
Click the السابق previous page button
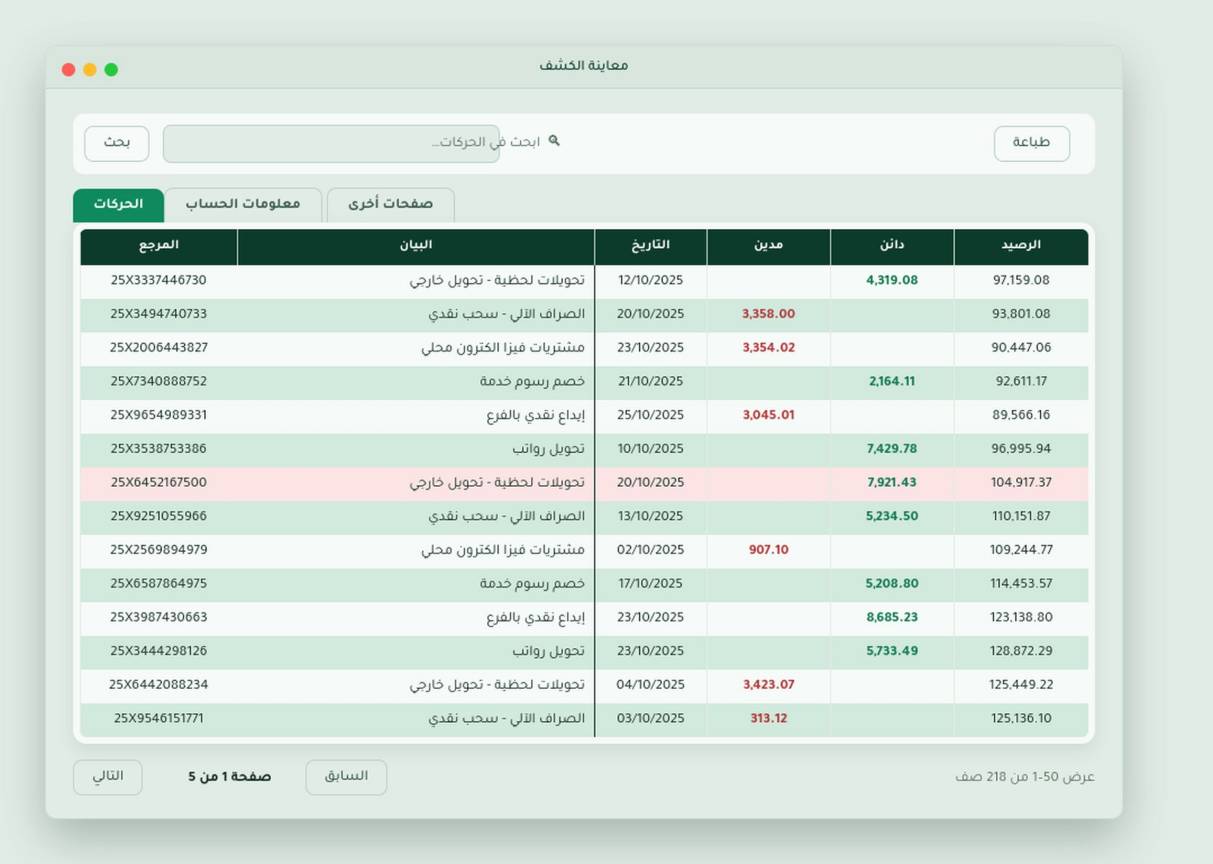tap(346, 777)
